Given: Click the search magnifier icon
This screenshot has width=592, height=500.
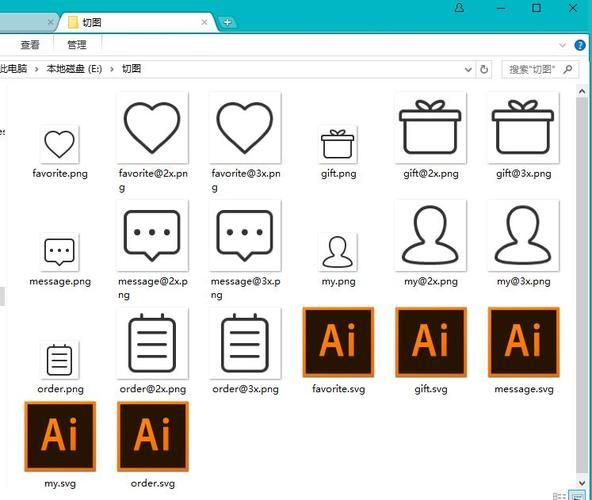Looking at the screenshot, I should click(x=568, y=69).
